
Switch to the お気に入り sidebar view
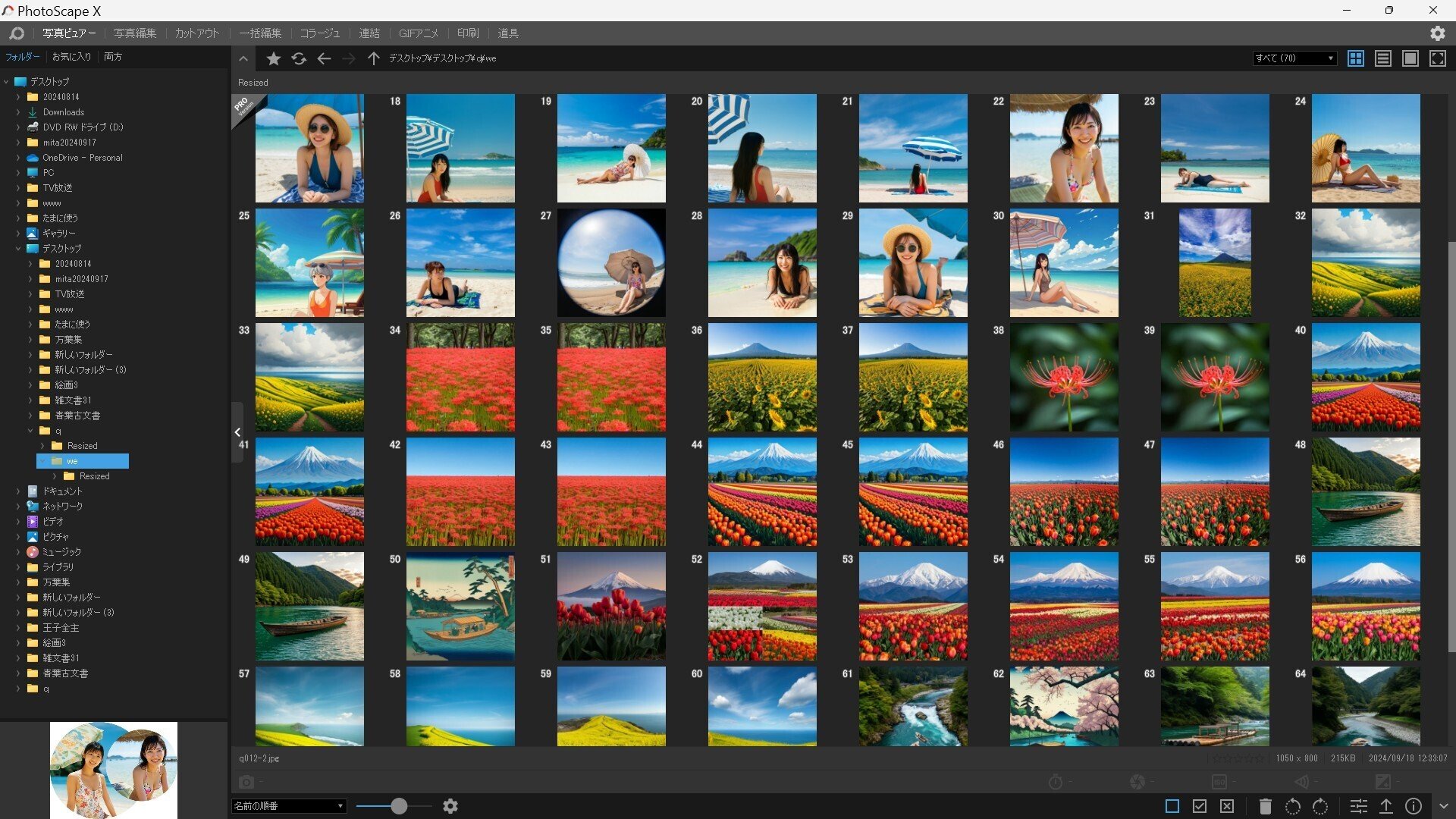[x=72, y=56]
